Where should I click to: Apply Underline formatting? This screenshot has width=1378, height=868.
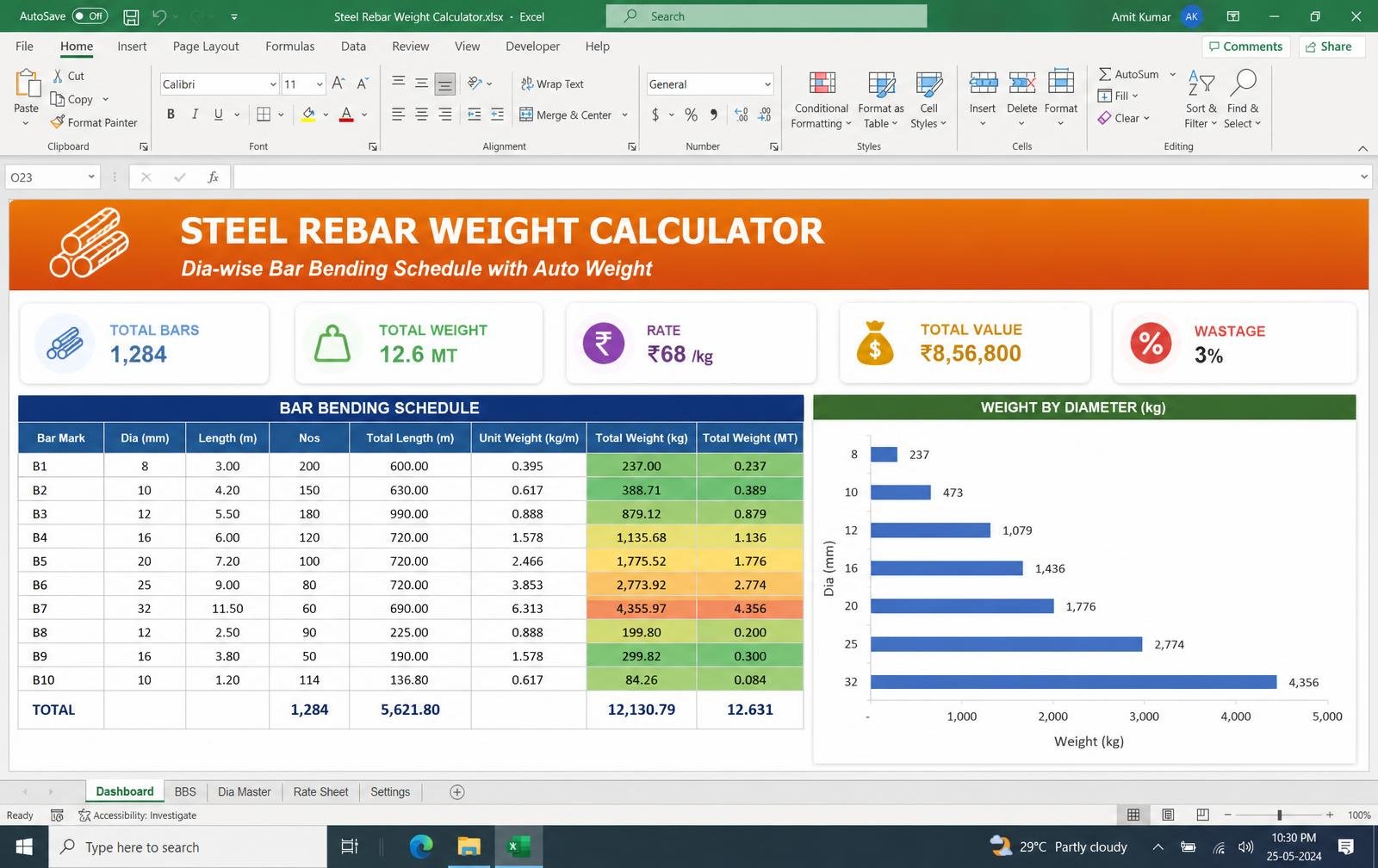218,114
